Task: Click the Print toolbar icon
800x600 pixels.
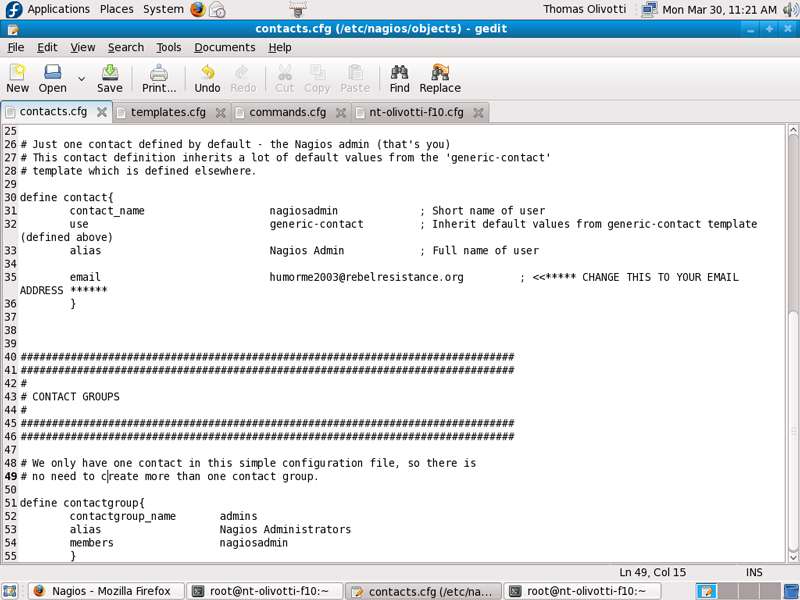Action: point(159,79)
